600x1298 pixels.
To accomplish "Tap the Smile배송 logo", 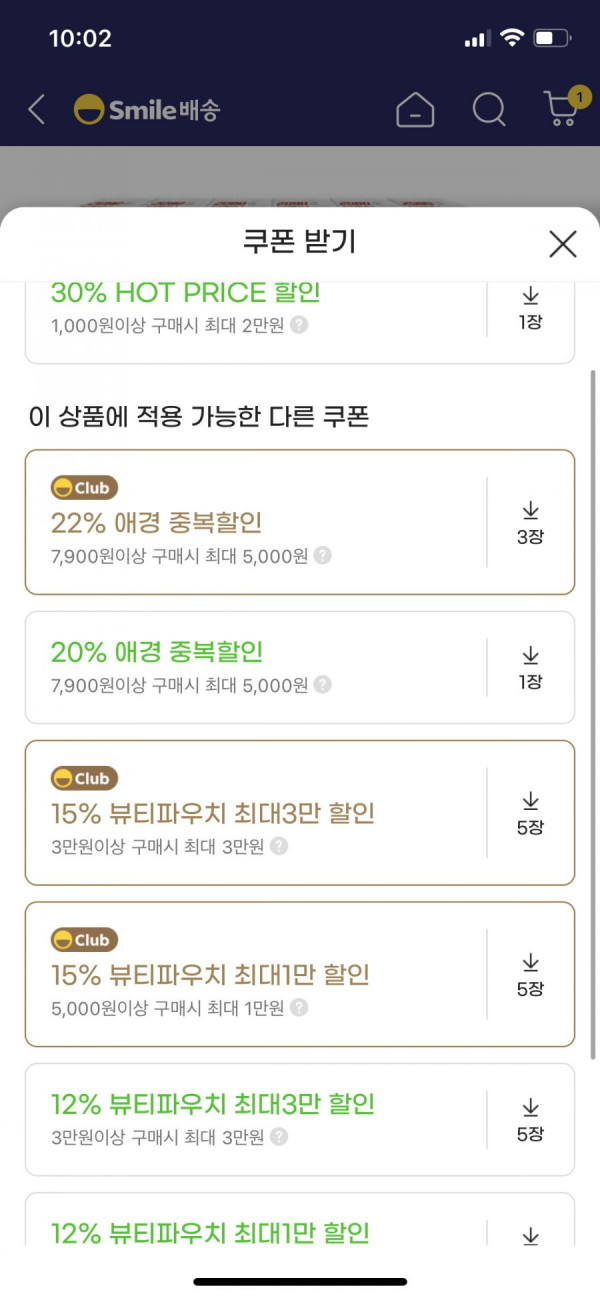I will [x=146, y=109].
